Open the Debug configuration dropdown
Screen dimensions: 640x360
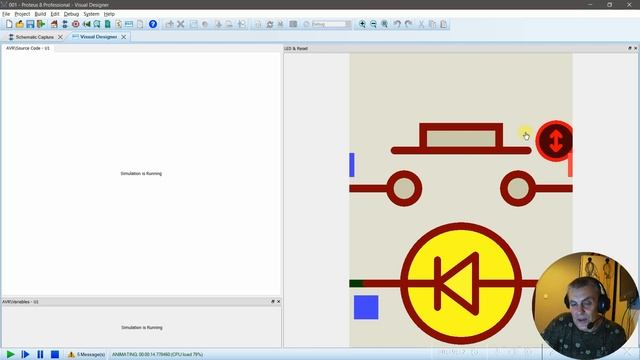(331, 24)
